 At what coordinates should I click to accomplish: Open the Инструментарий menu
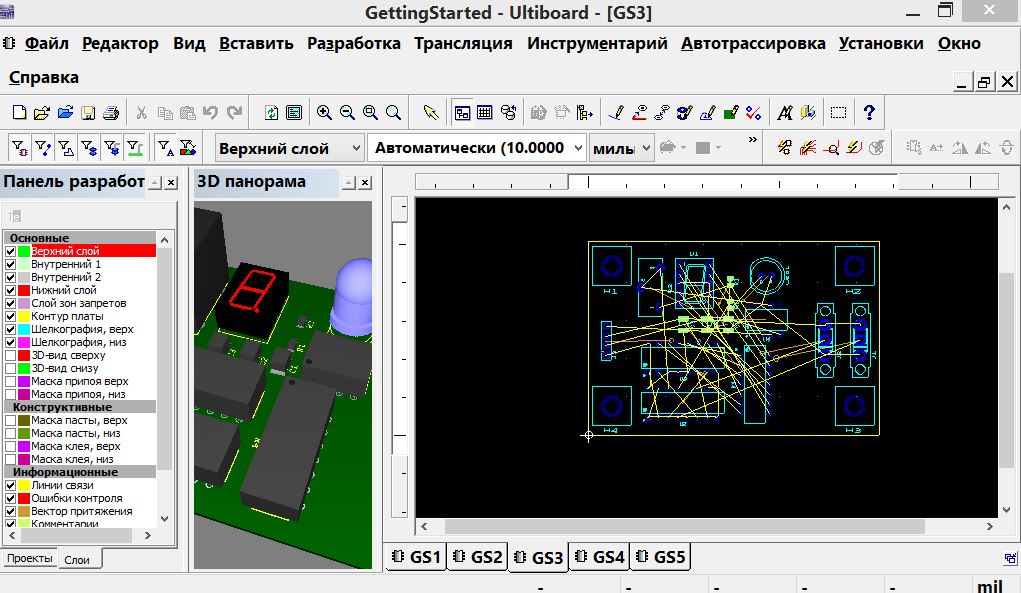[597, 44]
